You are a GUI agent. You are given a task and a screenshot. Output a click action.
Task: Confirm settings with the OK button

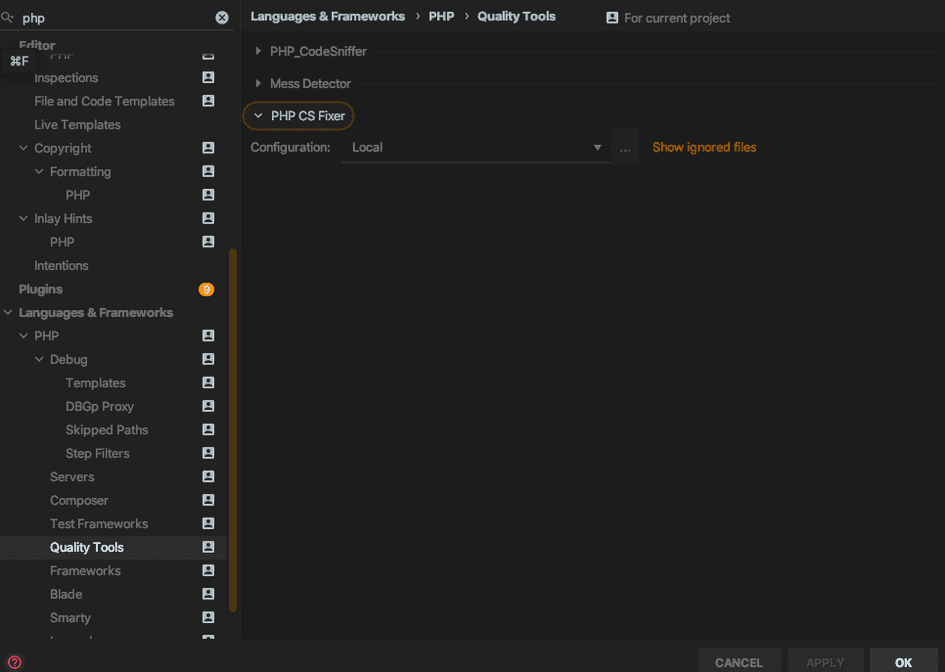pyautogui.click(x=903, y=662)
